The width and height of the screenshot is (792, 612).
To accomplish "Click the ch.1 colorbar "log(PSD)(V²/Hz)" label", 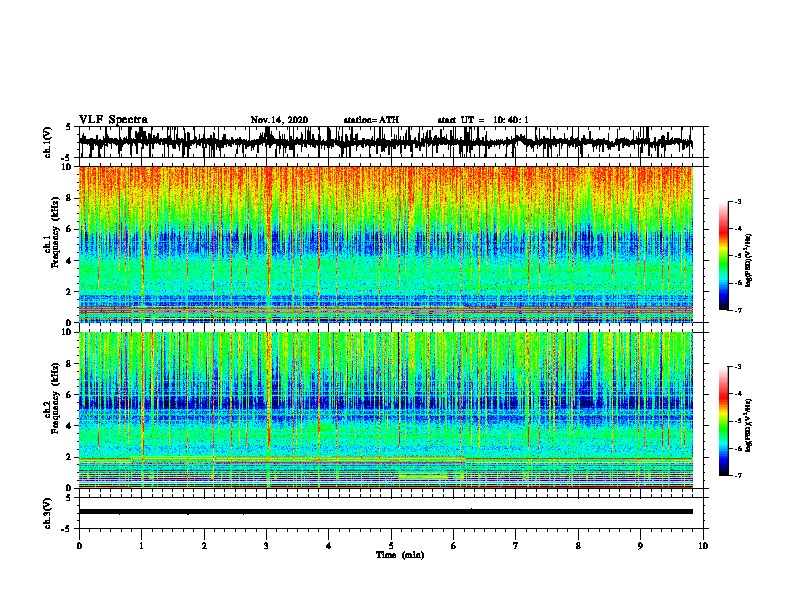I will tap(748, 260).
